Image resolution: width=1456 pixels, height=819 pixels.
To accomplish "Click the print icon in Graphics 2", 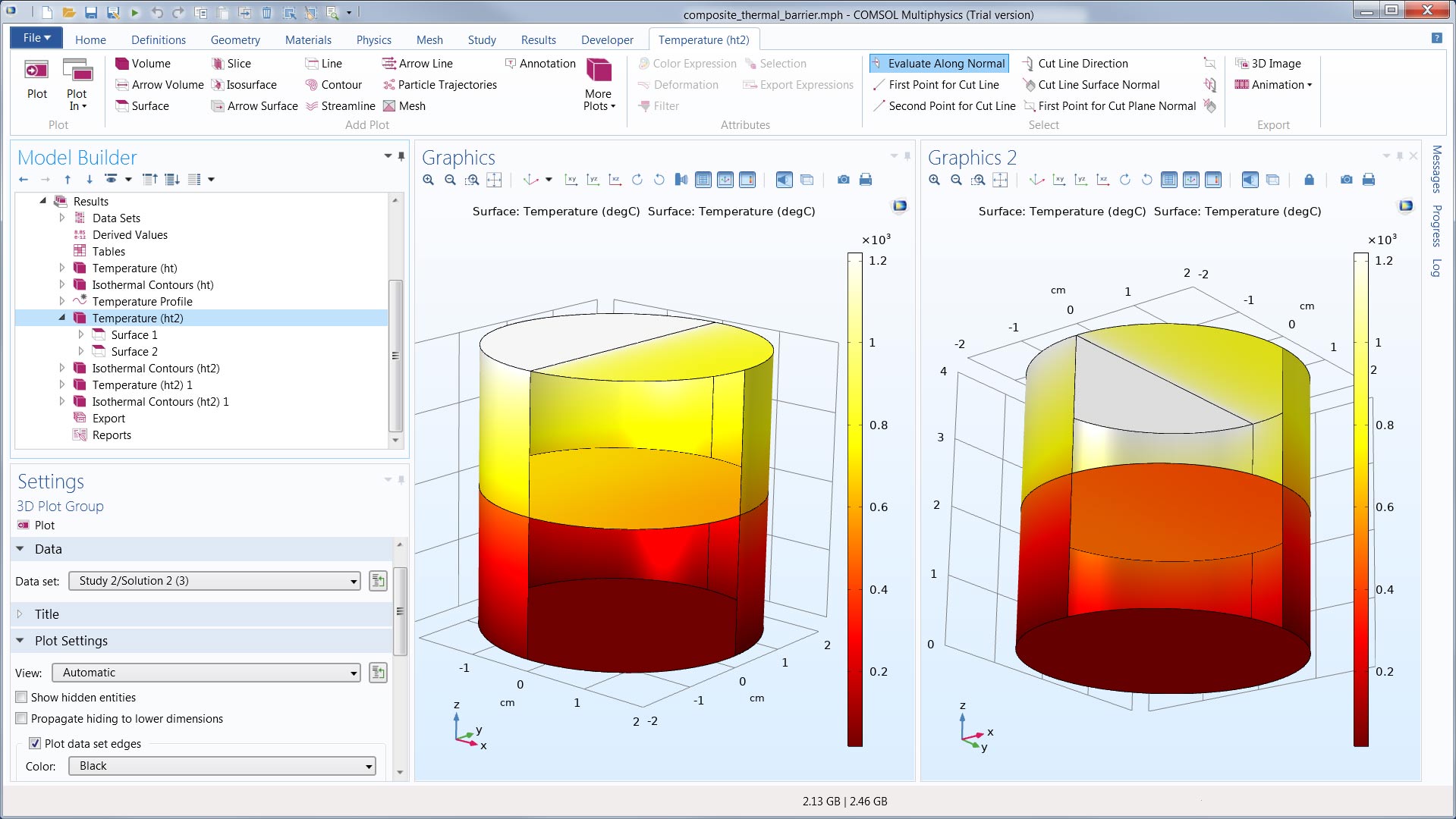I will click(x=1368, y=180).
